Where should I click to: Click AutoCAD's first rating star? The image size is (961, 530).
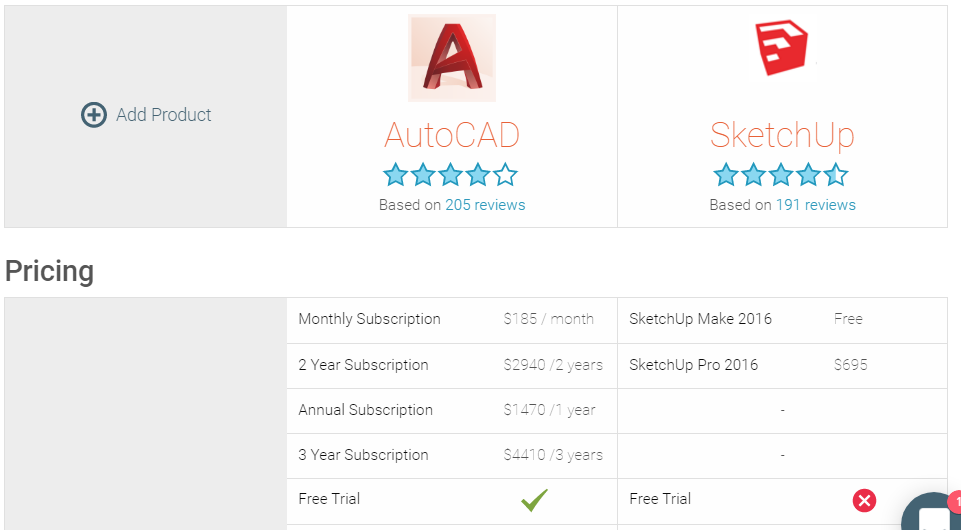(x=395, y=175)
